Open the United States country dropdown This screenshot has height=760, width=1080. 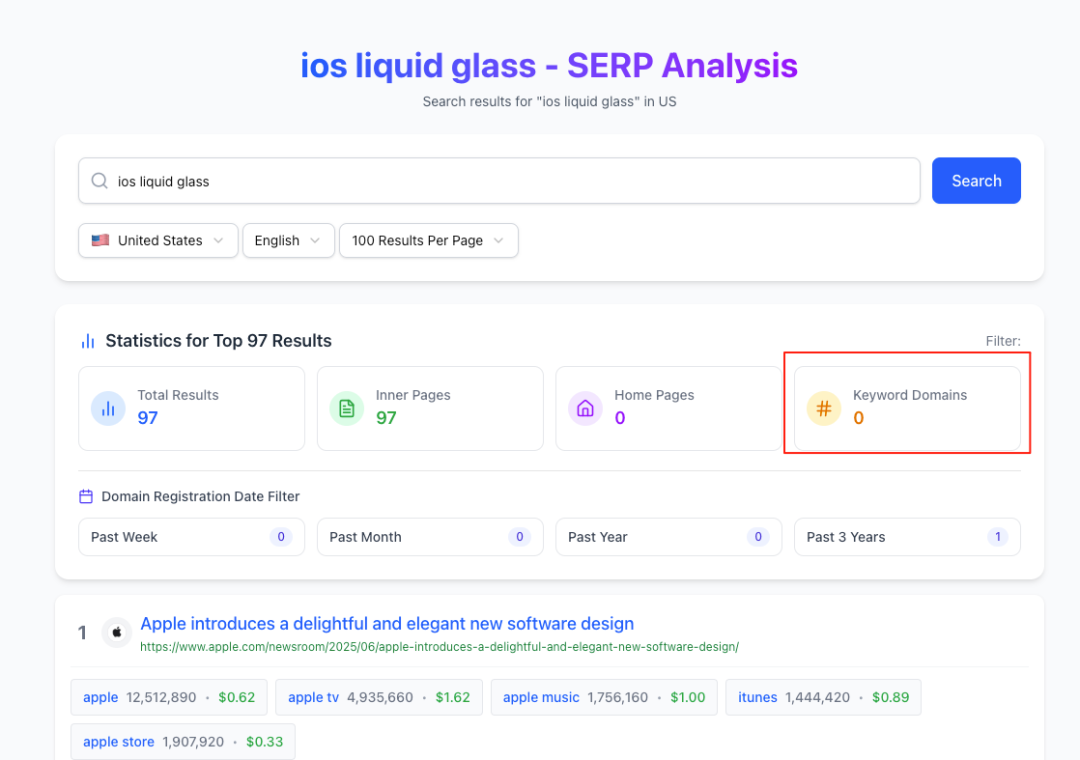coord(158,240)
